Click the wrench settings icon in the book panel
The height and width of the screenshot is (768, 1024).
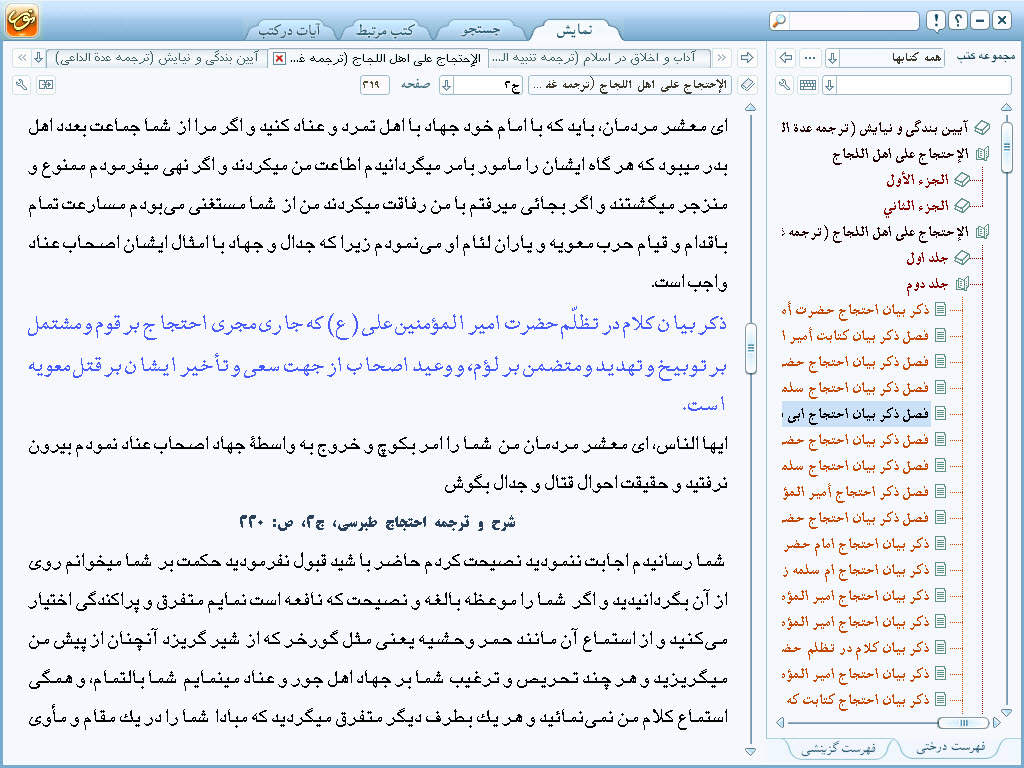785,85
